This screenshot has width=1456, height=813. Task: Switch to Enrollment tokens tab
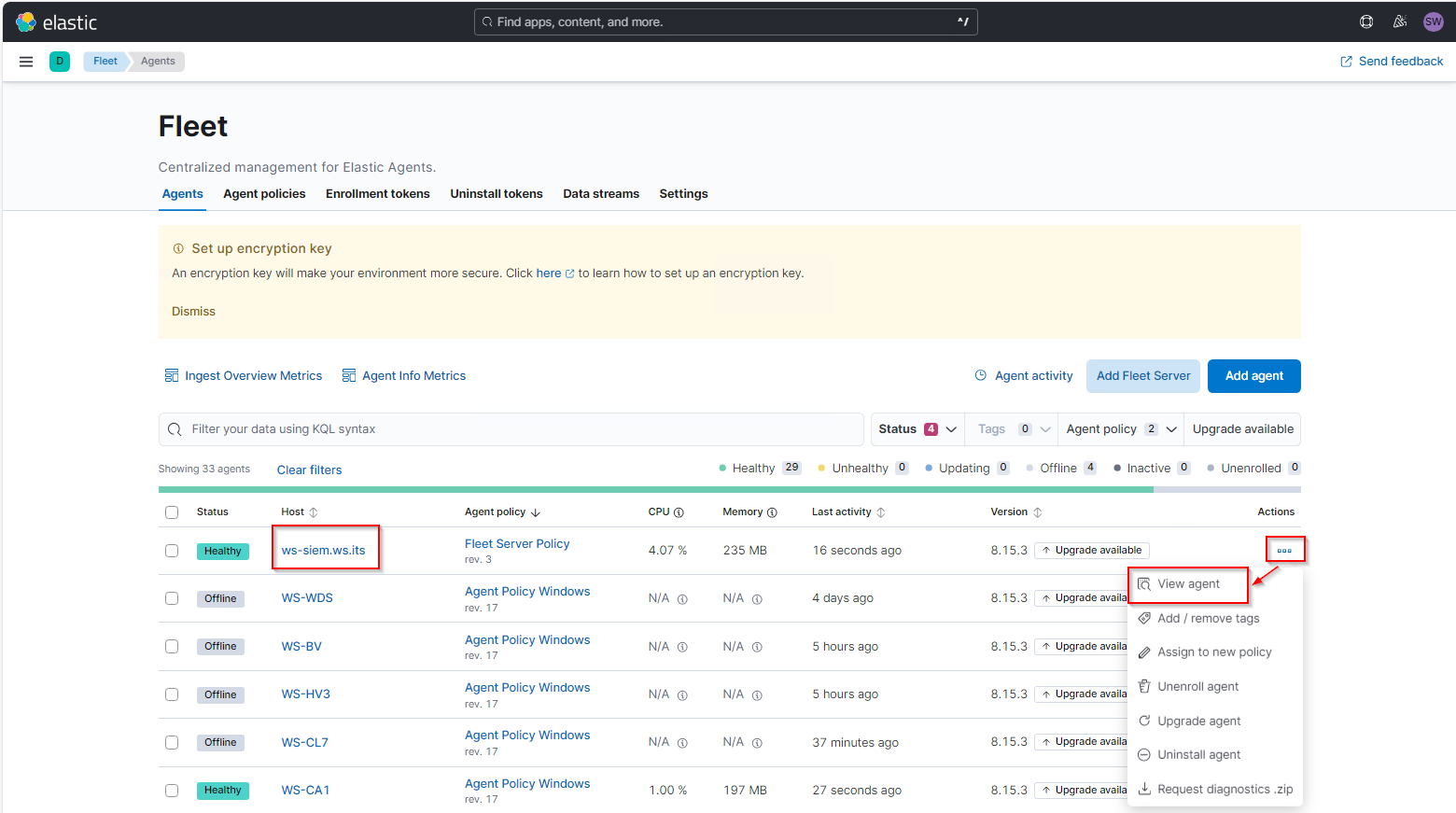[378, 194]
